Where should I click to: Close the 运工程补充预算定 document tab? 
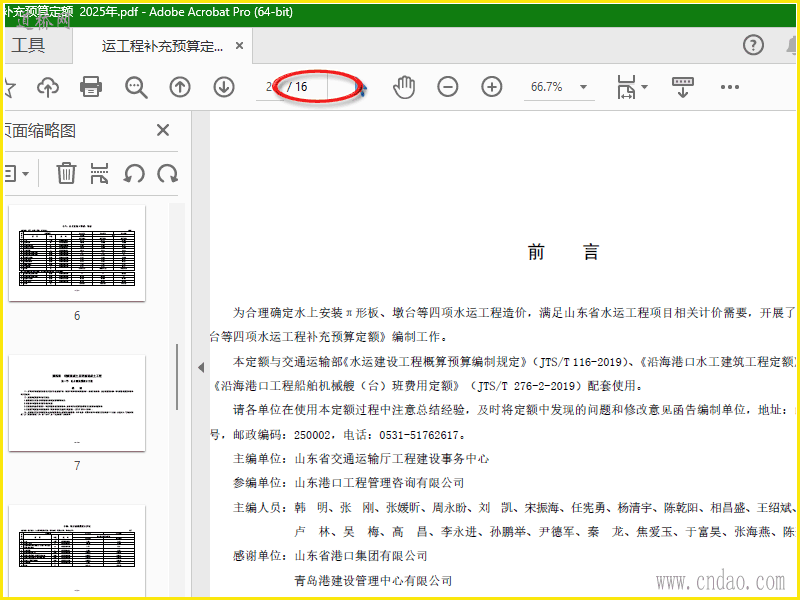tap(239, 46)
